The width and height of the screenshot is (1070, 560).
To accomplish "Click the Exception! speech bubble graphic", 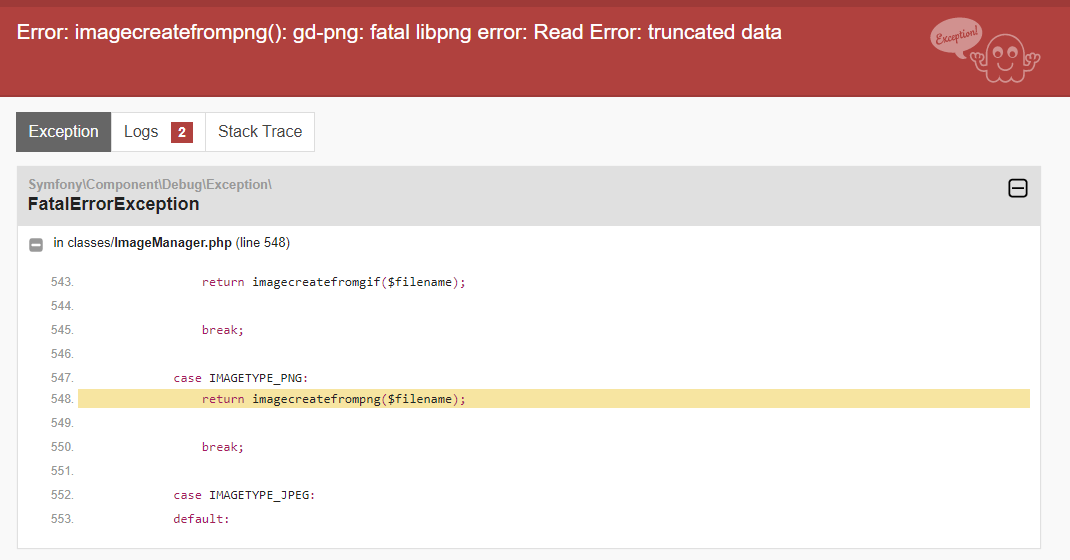I will pos(956,39).
